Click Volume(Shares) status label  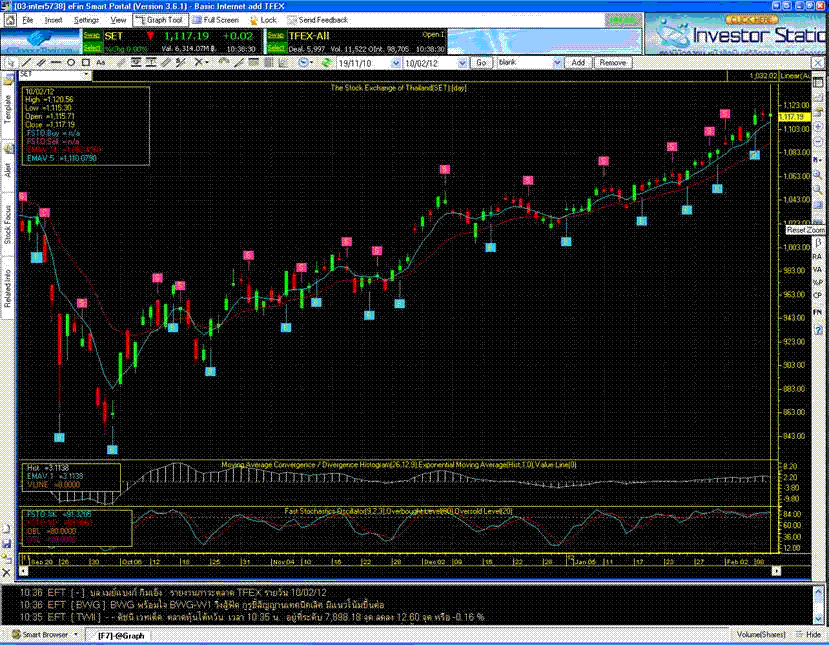click(761, 634)
